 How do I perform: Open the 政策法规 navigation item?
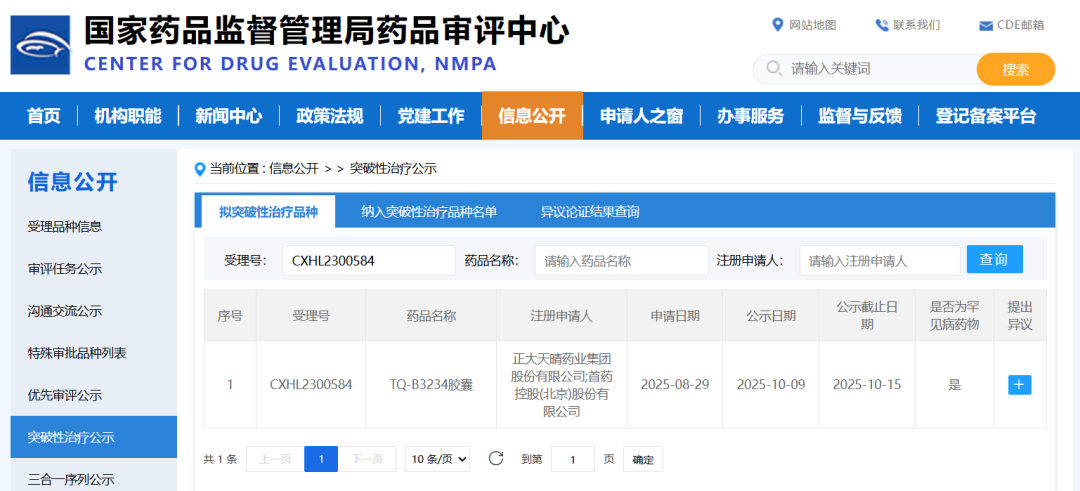click(330, 116)
